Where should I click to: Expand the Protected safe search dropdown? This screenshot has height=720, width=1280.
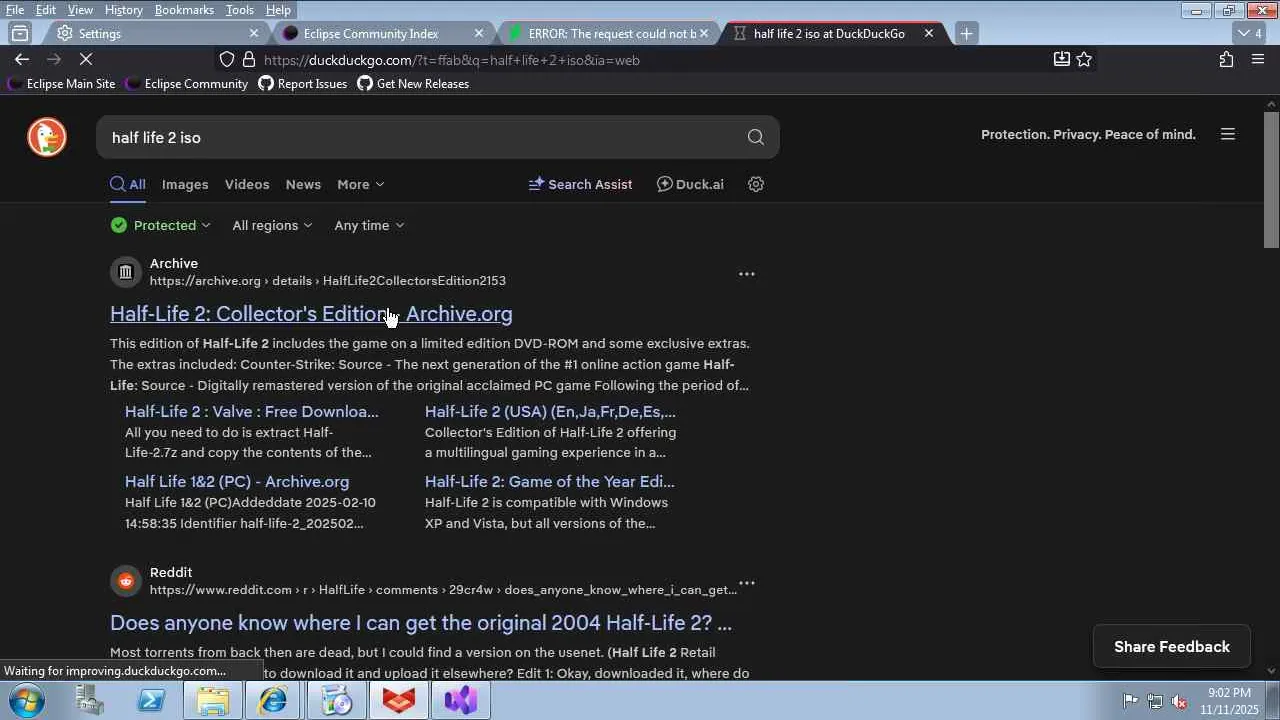161,225
